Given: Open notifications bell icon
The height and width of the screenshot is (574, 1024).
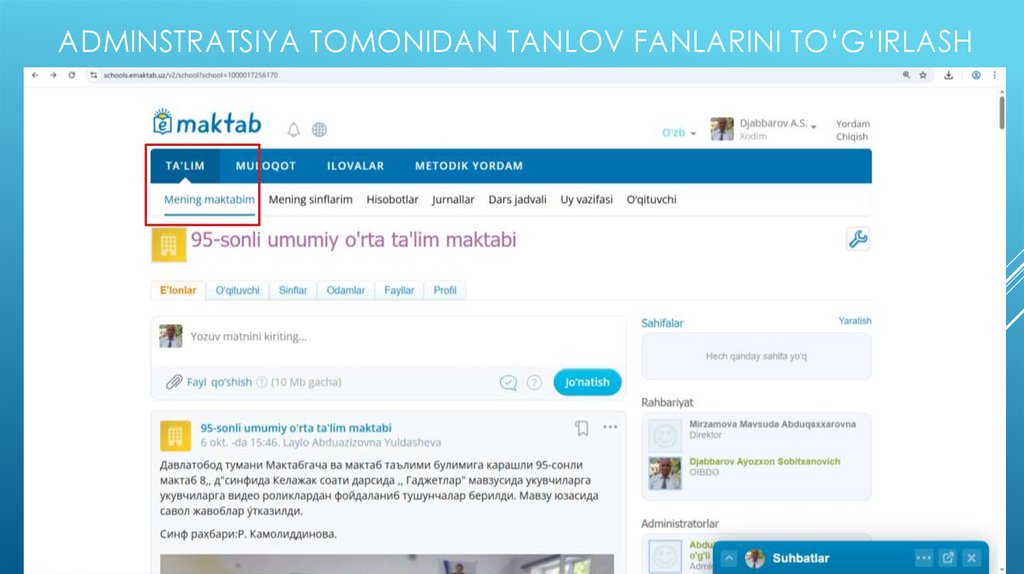Looking at the screenshot, I should [x=294, y=129].
